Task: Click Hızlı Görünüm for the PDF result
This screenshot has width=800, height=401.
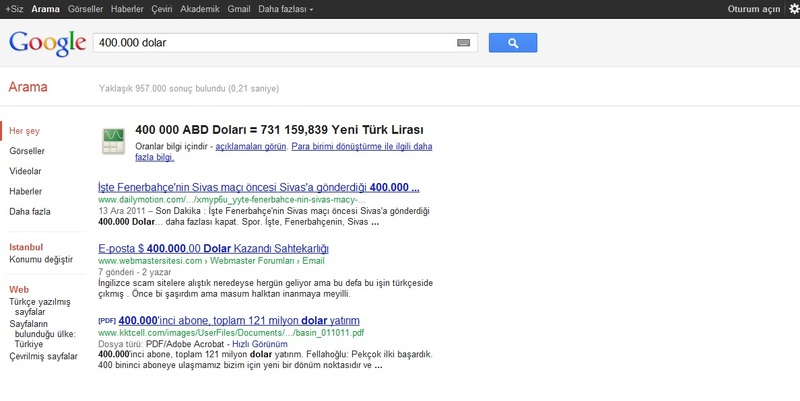Action: tap(260, 344)
